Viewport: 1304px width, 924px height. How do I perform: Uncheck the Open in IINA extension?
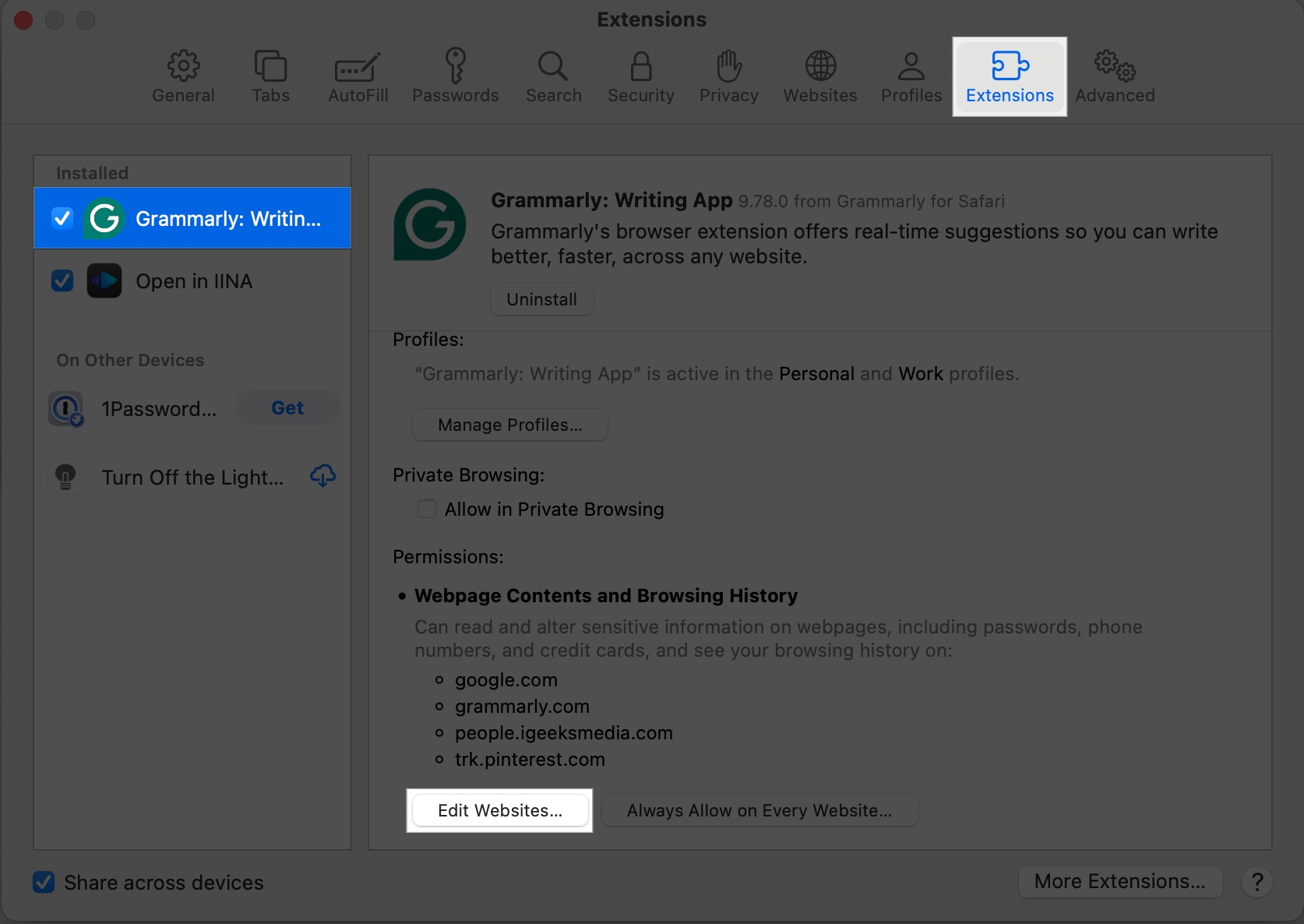(x=62, y=280)
